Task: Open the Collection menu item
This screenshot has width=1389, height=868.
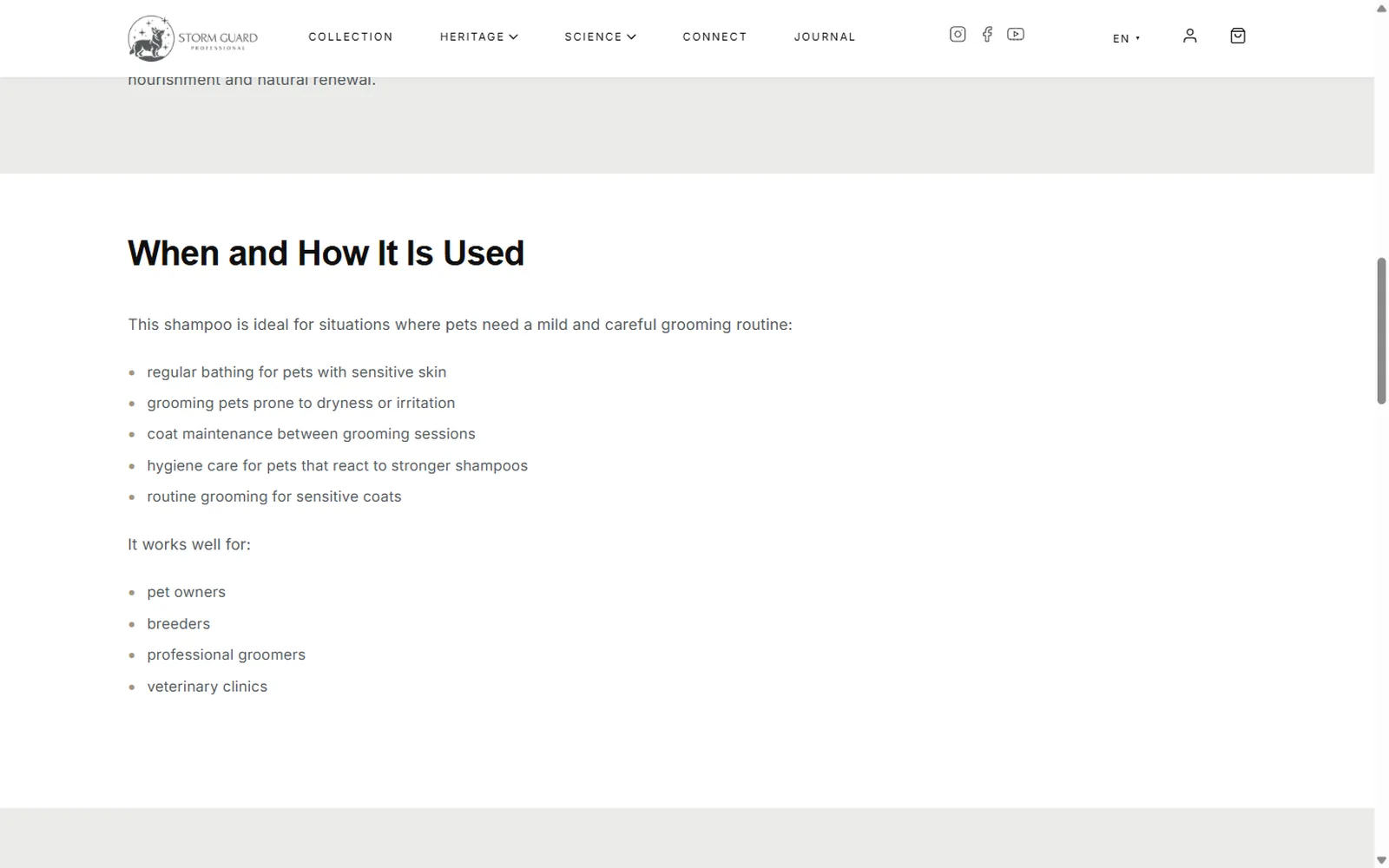Action: click(x=351, y=36)
